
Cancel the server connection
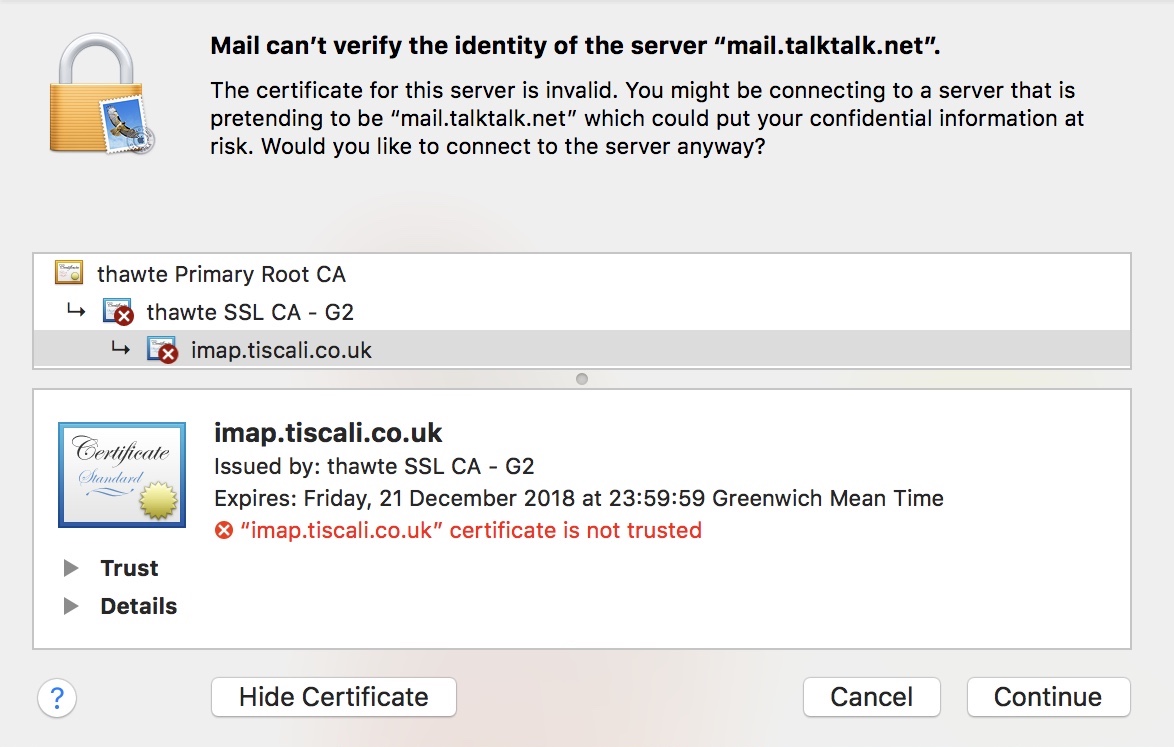click(x=871, y=697)
